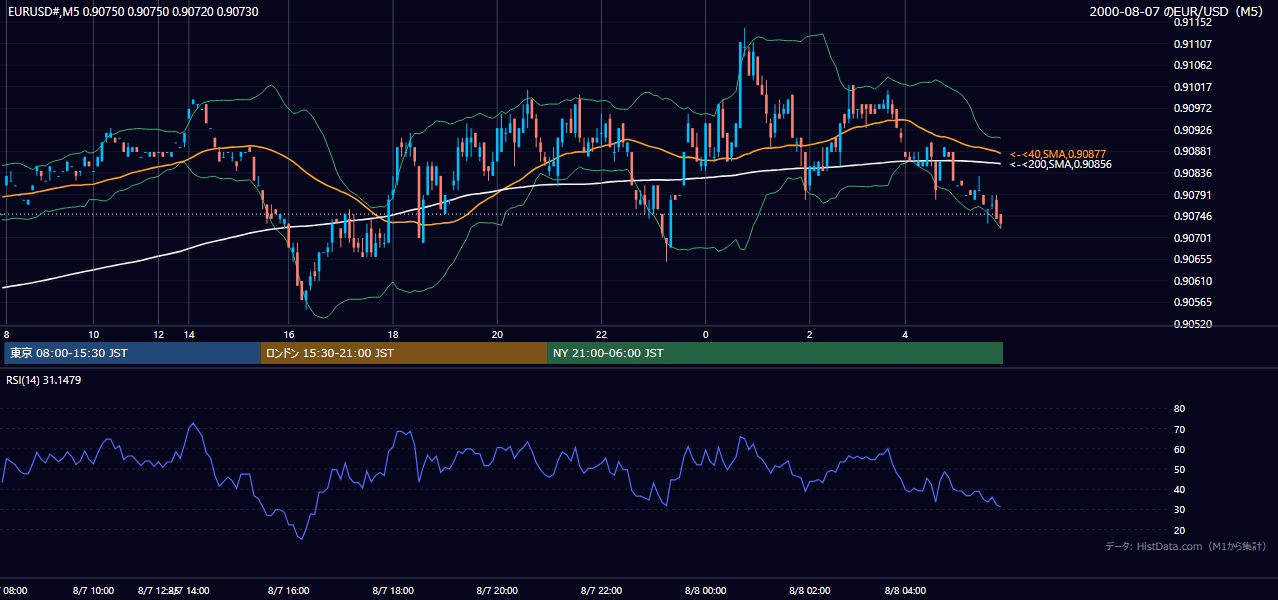Click price axis label 0.91017
Viewport: 1278px width, 600px height.
tap(1192, 87)
